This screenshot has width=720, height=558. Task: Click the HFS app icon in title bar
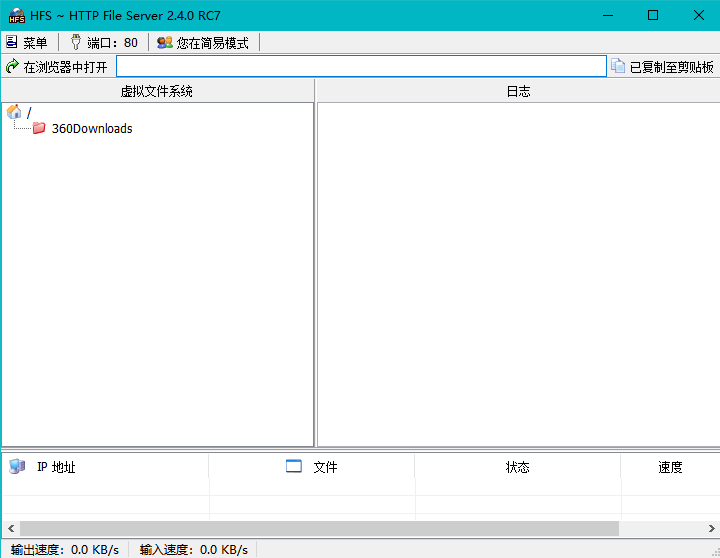tap(17, 16)
